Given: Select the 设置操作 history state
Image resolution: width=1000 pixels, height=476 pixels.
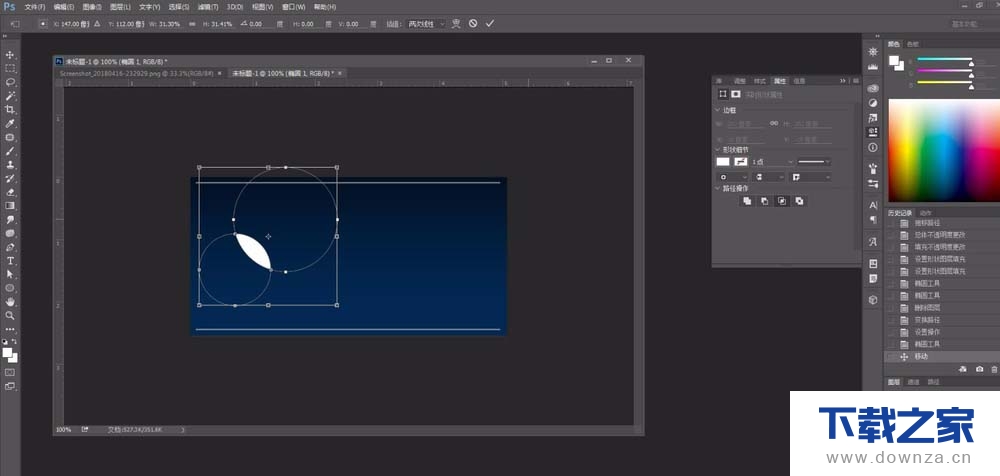Looking at the screenshot, I should pos(927,332).
